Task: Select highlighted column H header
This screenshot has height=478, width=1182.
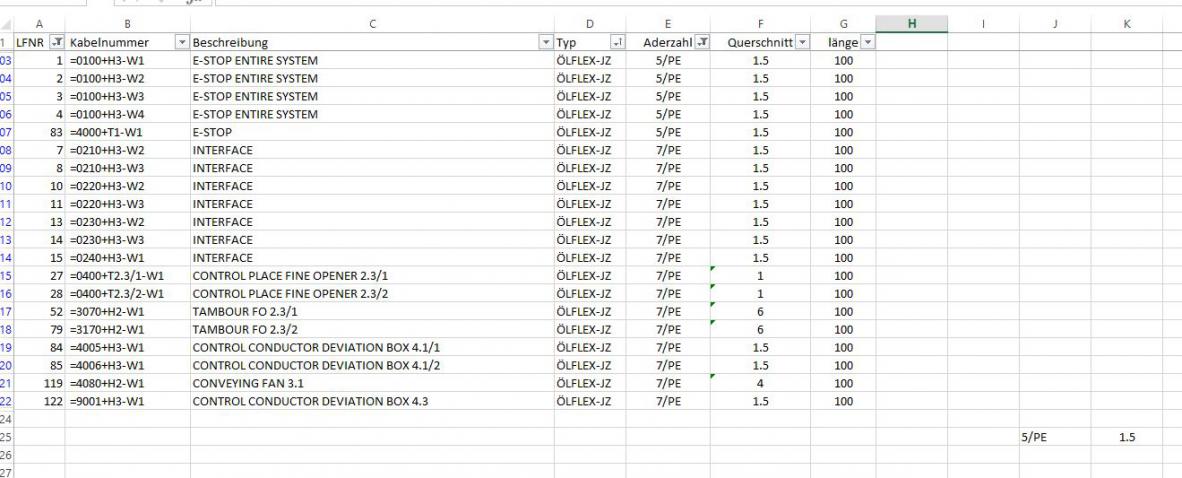Action: pos(911,24)
